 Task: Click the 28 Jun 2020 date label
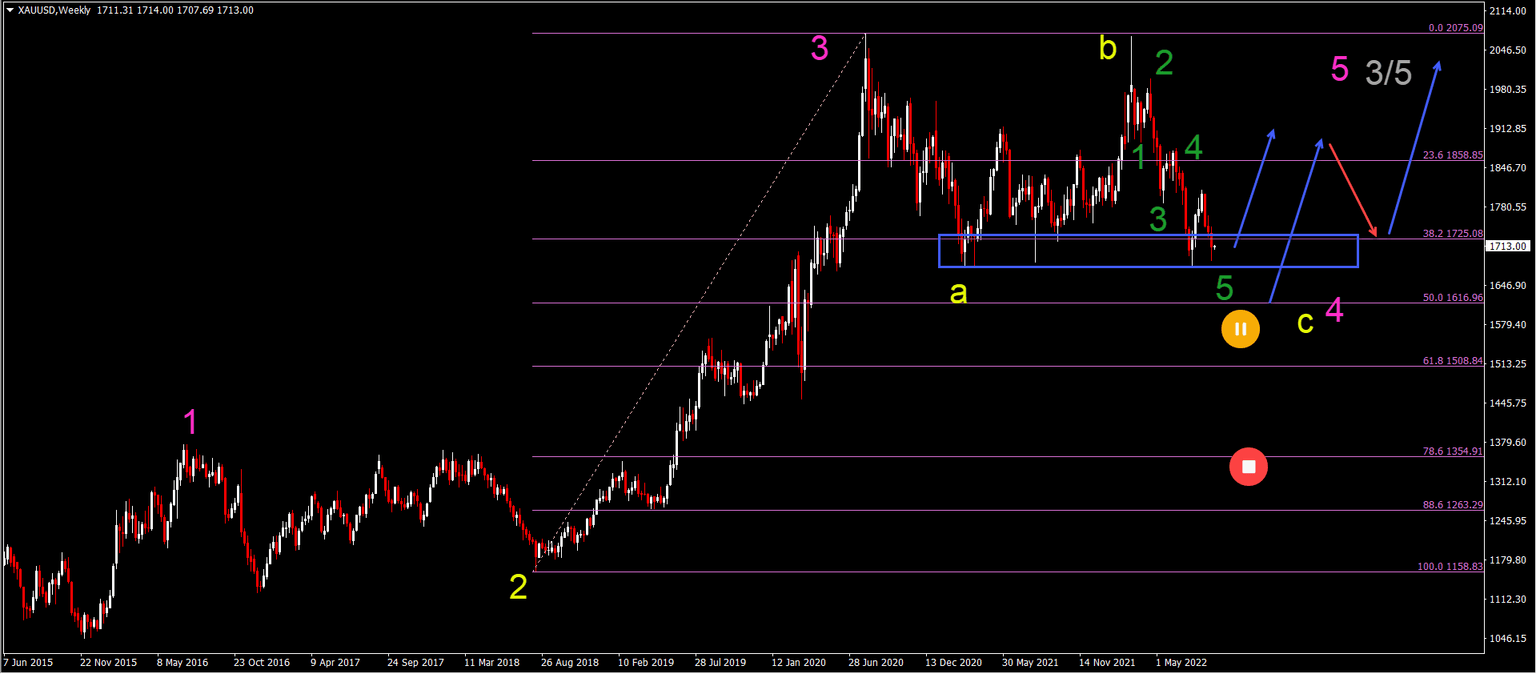(875, 662)
